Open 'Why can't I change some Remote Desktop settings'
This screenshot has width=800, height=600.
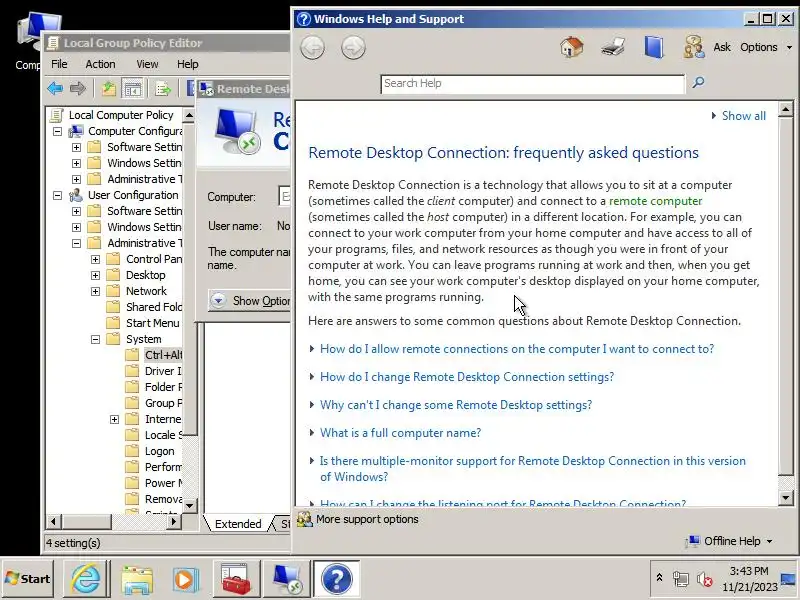[456, 405]
